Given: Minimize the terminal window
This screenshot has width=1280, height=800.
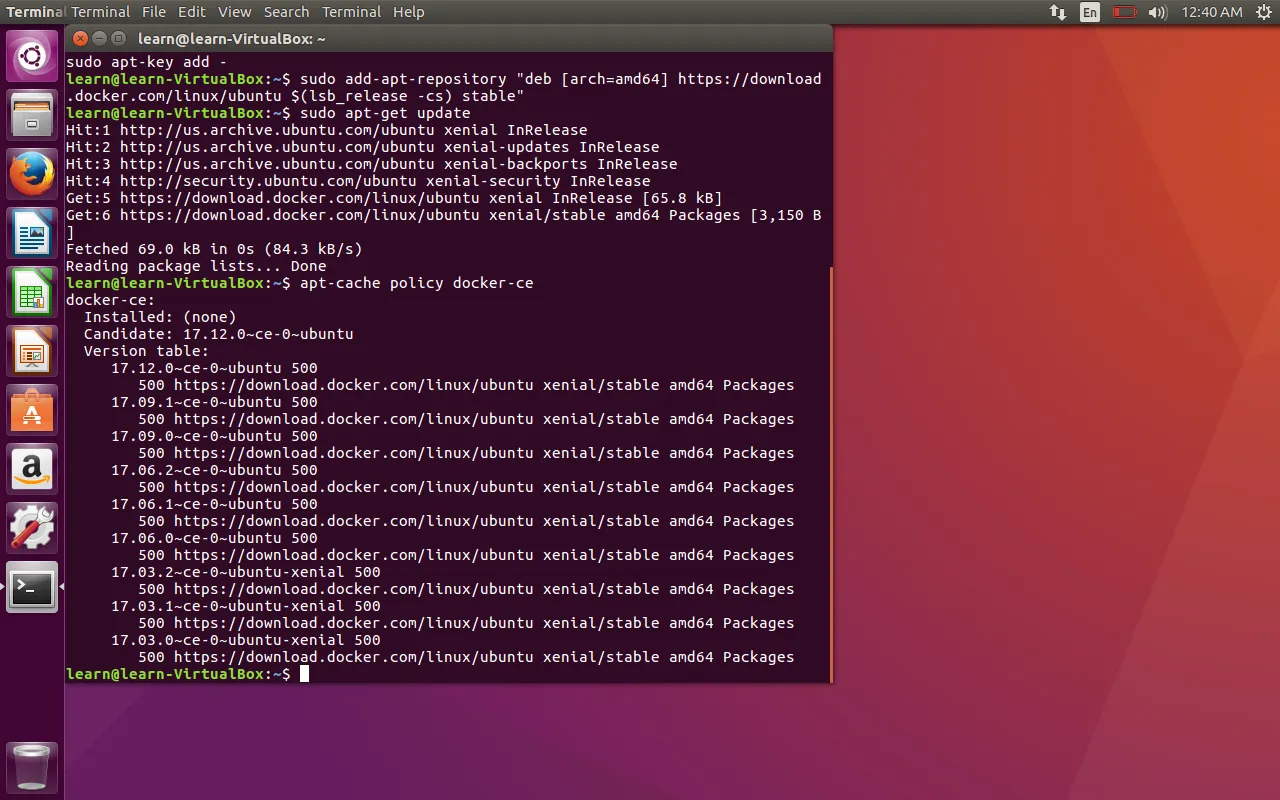Looking at the screenshot, I should 99,39.
